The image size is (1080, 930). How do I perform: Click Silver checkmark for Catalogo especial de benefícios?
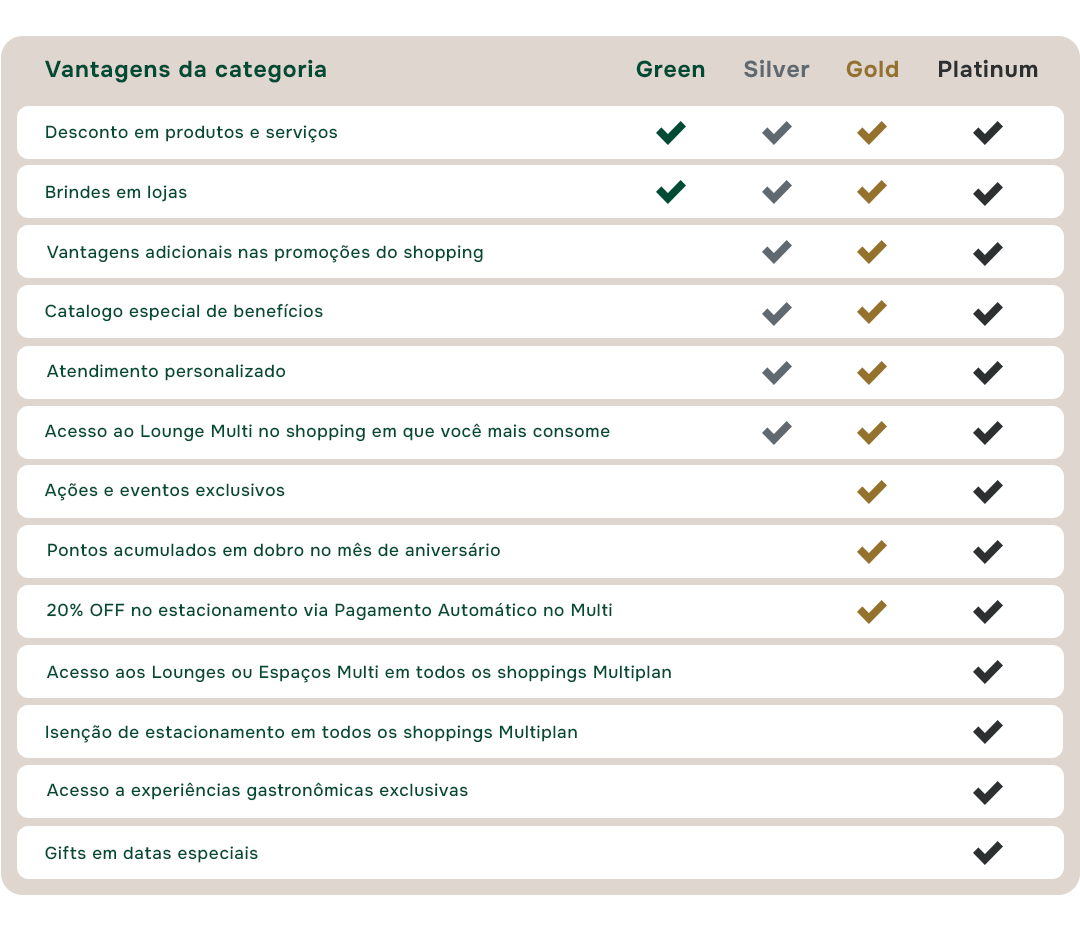[777, 313]
